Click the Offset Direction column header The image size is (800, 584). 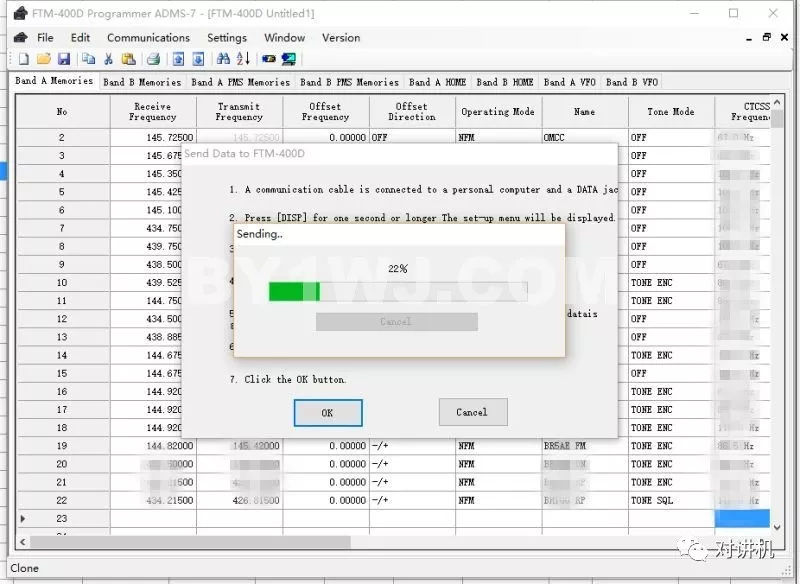(x=412, y=112)
